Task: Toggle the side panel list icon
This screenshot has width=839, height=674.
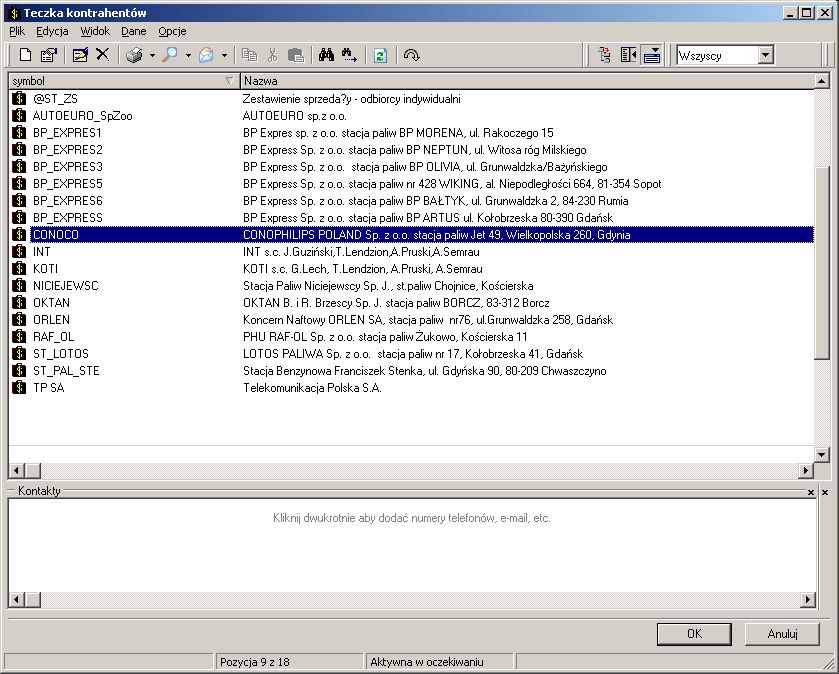Action: point(628,55)
